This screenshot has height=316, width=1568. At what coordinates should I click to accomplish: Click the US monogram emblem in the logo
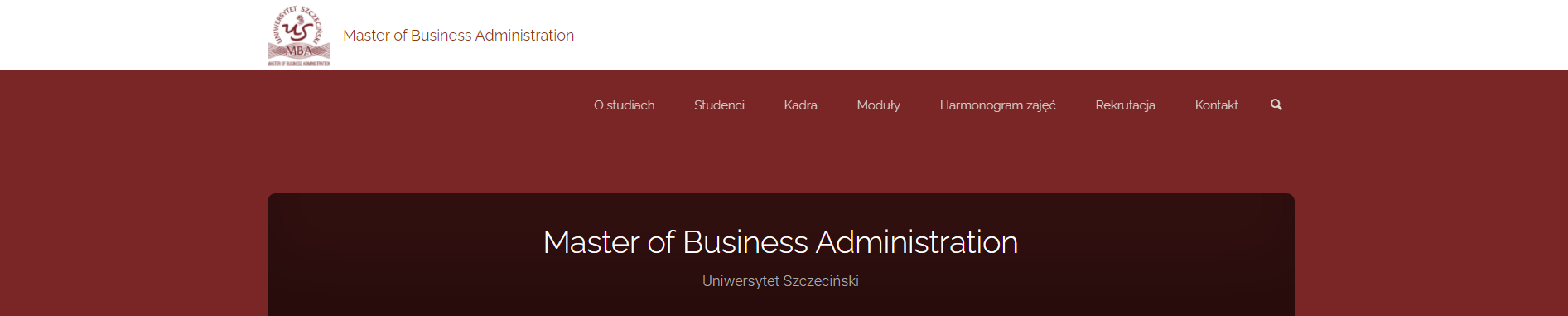tap(298, 30)
